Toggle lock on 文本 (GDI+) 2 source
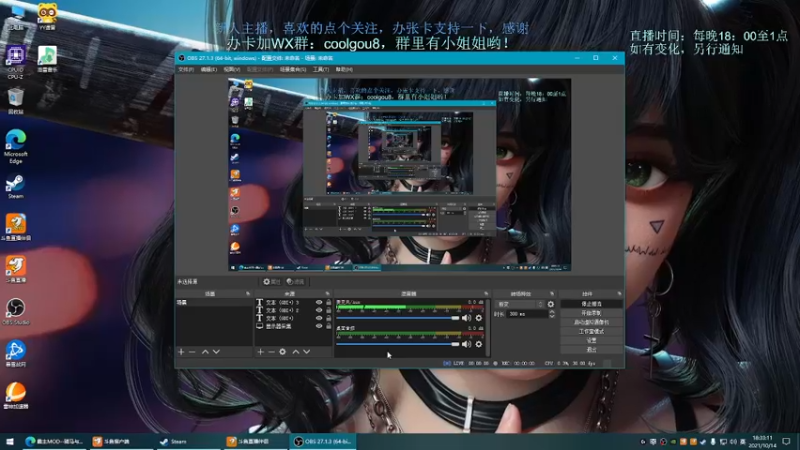Screen dimensions: 800x450 [329, 310]
